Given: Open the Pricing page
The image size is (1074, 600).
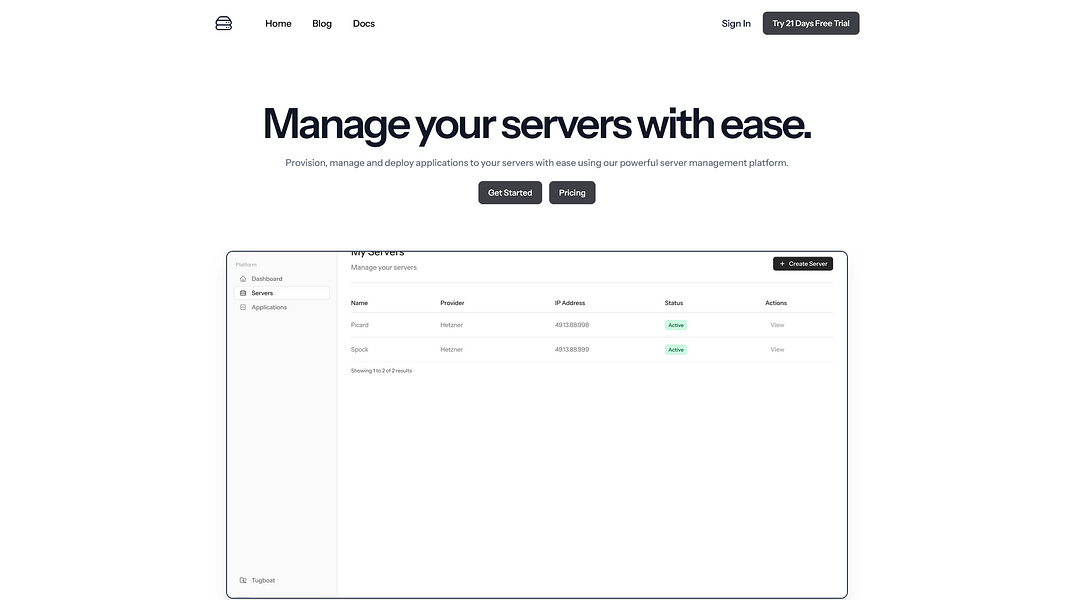Looking at the screenshot, I should tap(572, 192).
